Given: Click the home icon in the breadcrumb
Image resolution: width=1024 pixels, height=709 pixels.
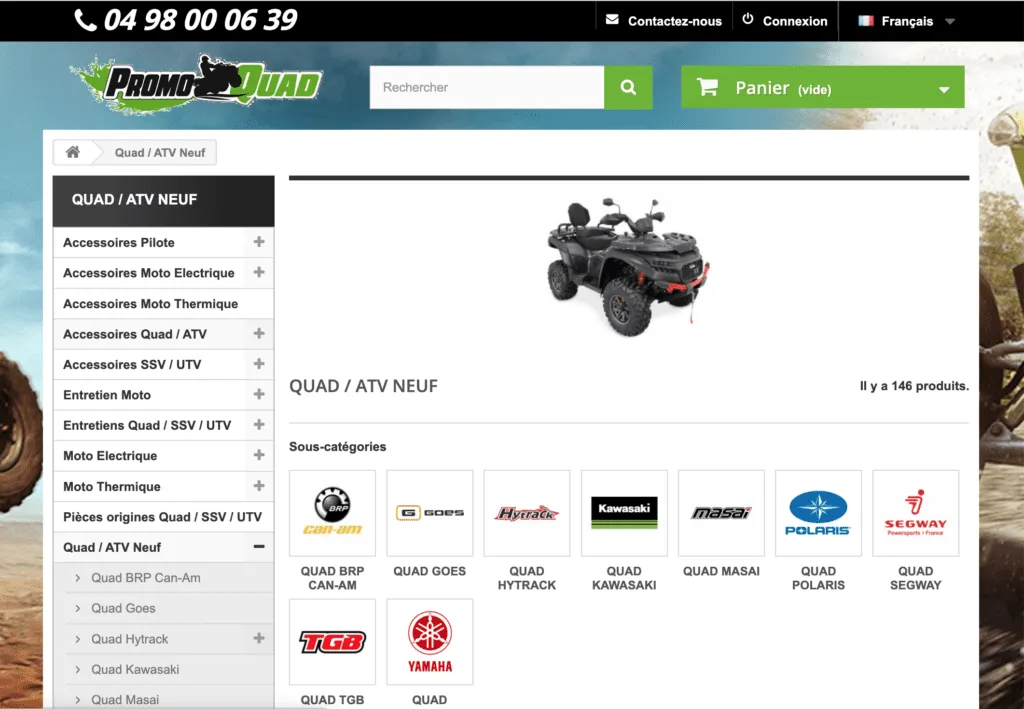Looking at the screenshot, I should [72, 152].
